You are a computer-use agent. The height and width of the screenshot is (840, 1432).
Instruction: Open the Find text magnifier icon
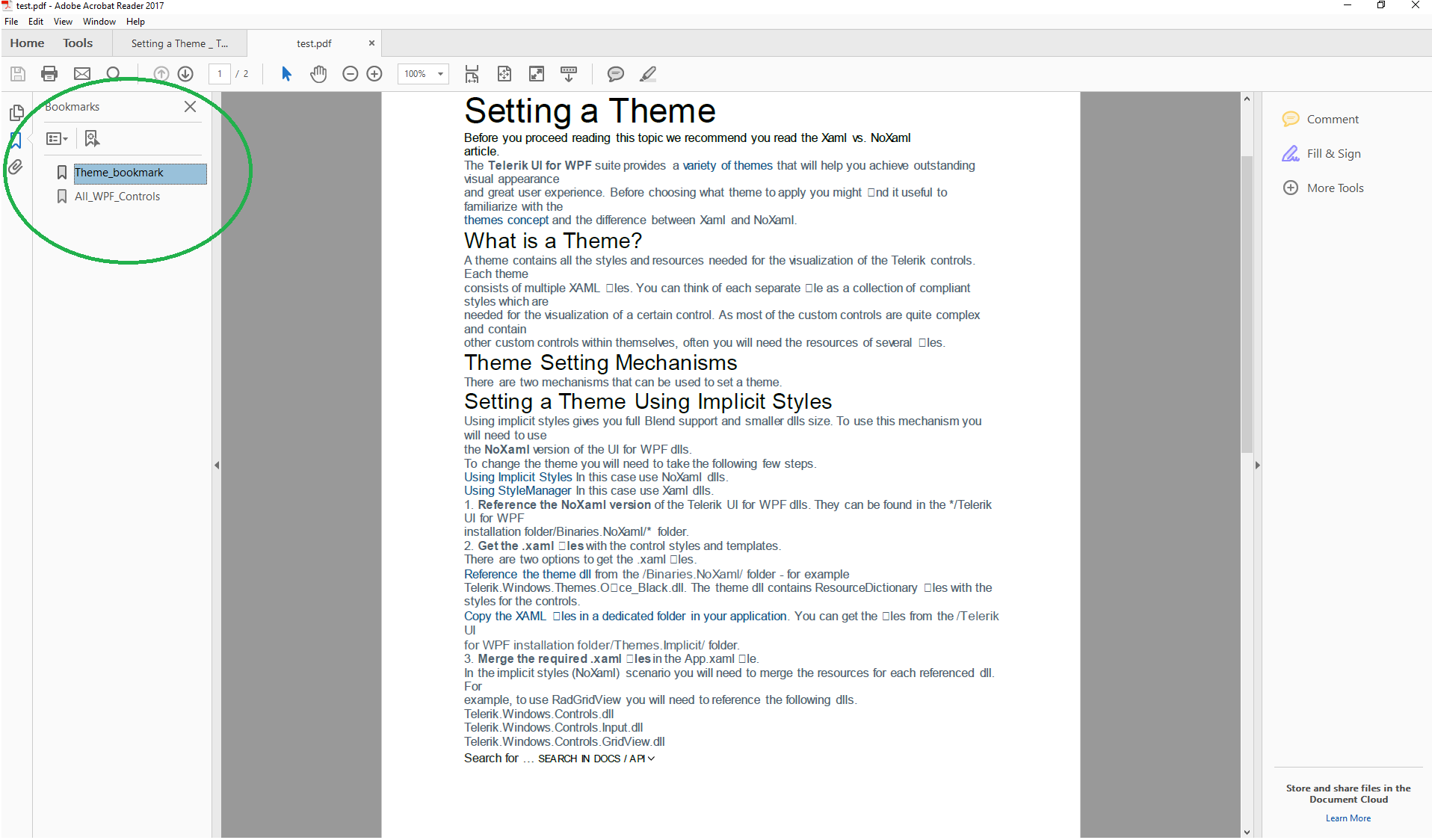[114, 74]
